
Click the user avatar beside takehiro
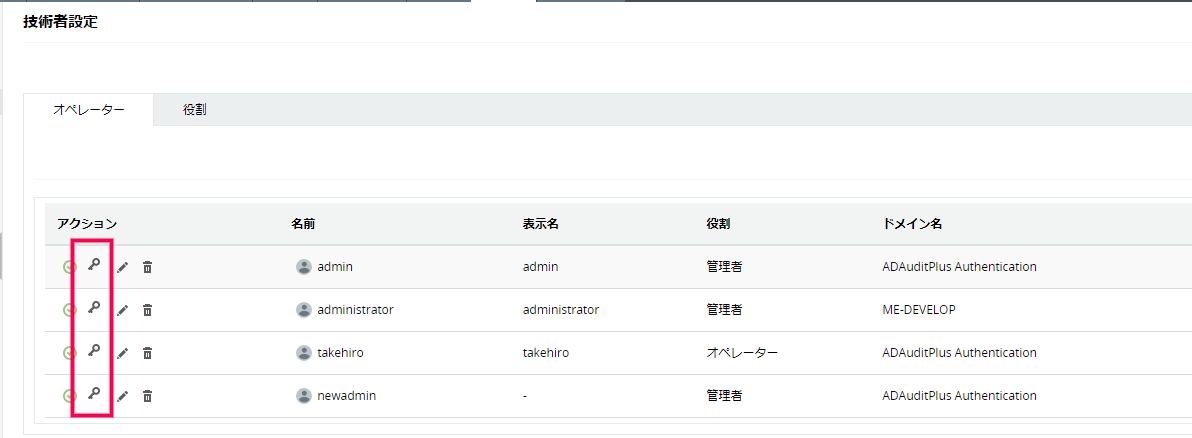click(304, 353)
